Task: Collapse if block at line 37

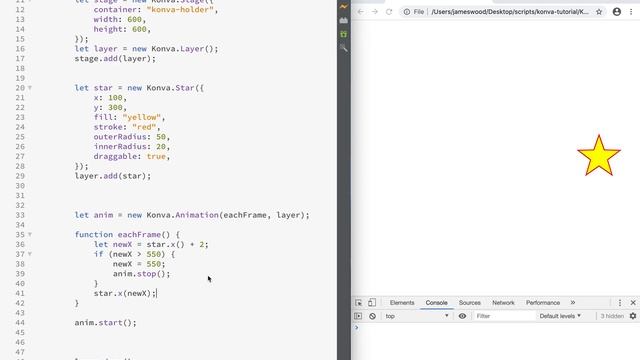Action: pos(30,254)
